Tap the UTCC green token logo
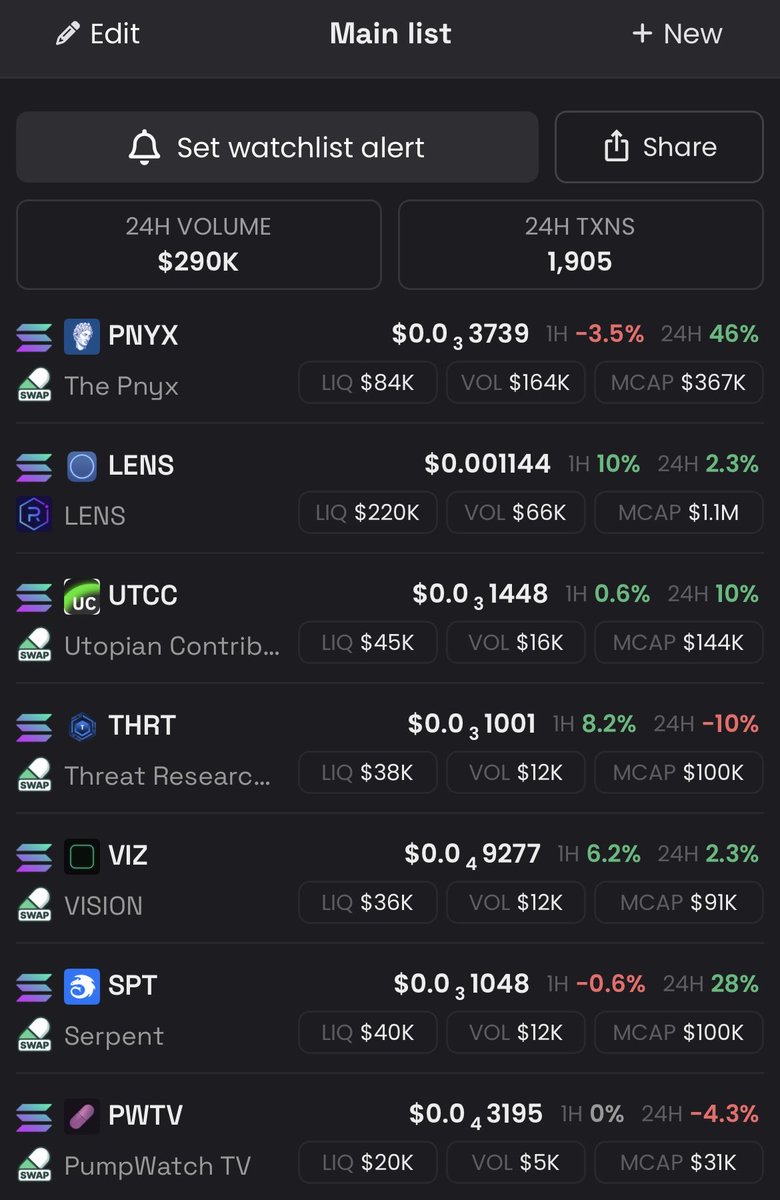Image resolution: width=780 pixels, height=1200 pixels. tap(82, 596)
